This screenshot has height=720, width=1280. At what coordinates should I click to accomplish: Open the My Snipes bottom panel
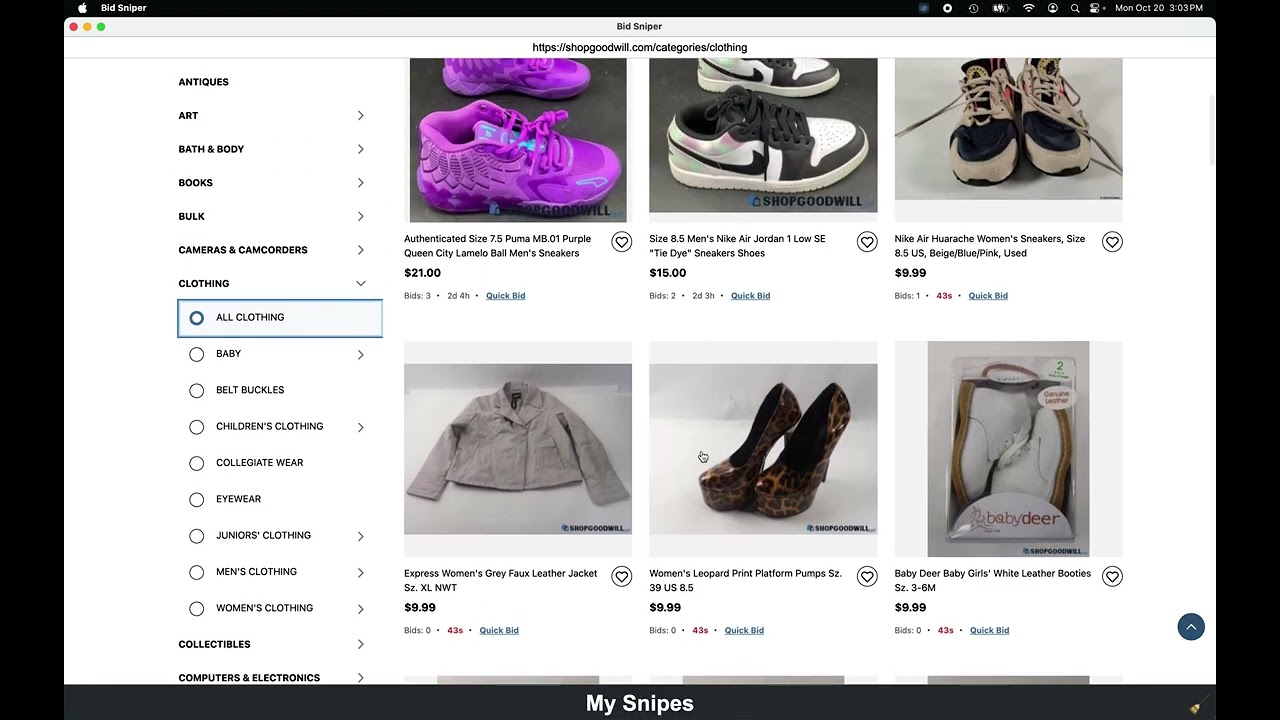click(640, 703)
